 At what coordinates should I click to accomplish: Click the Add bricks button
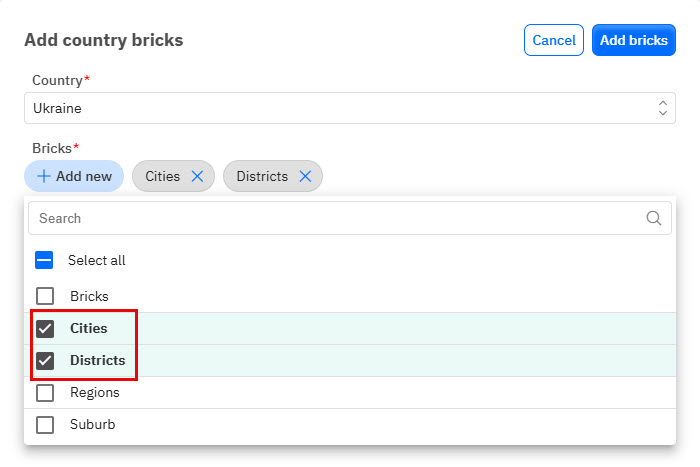coord(634,40)
